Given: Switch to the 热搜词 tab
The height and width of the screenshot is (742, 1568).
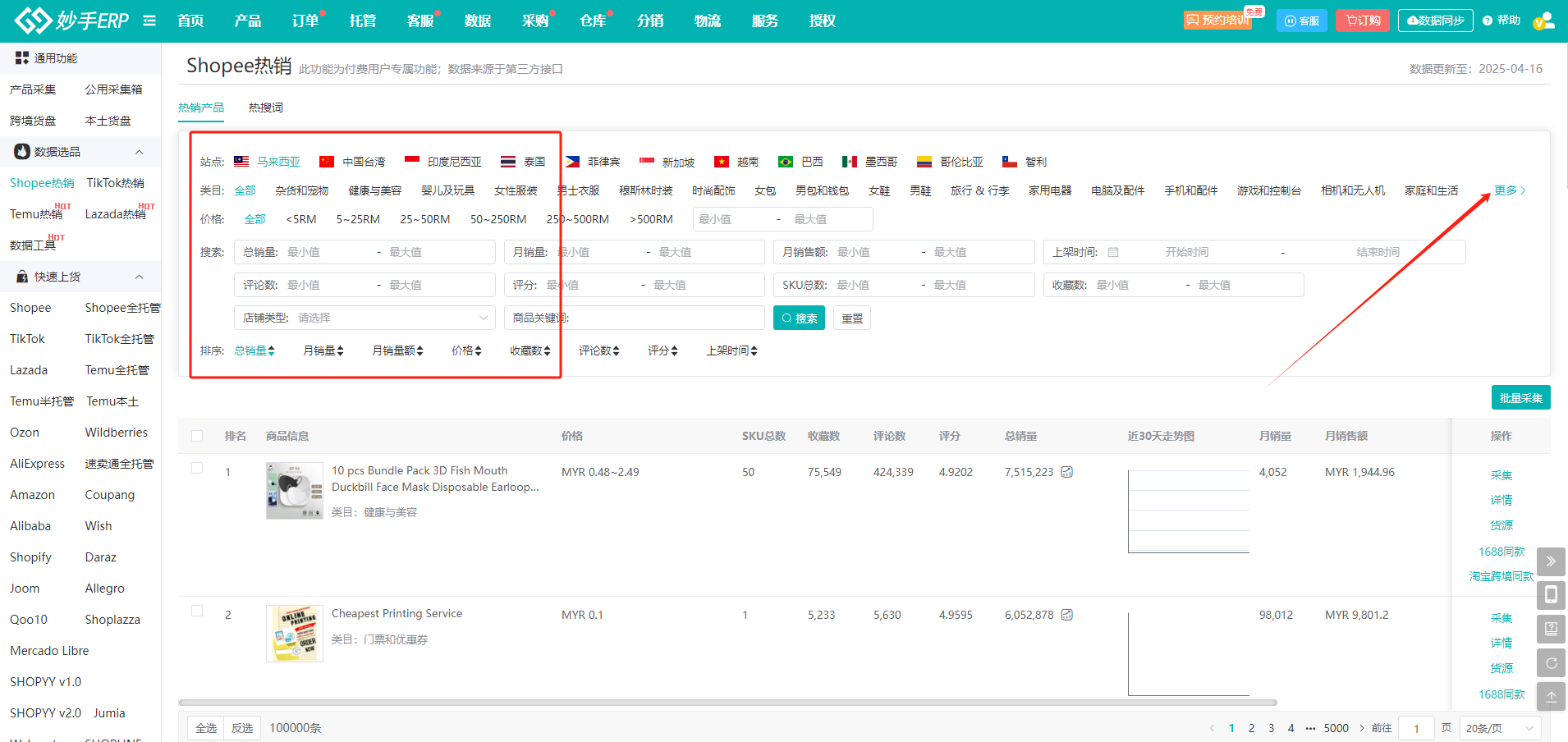Looking at the screenshot, I should coord(266,108).
